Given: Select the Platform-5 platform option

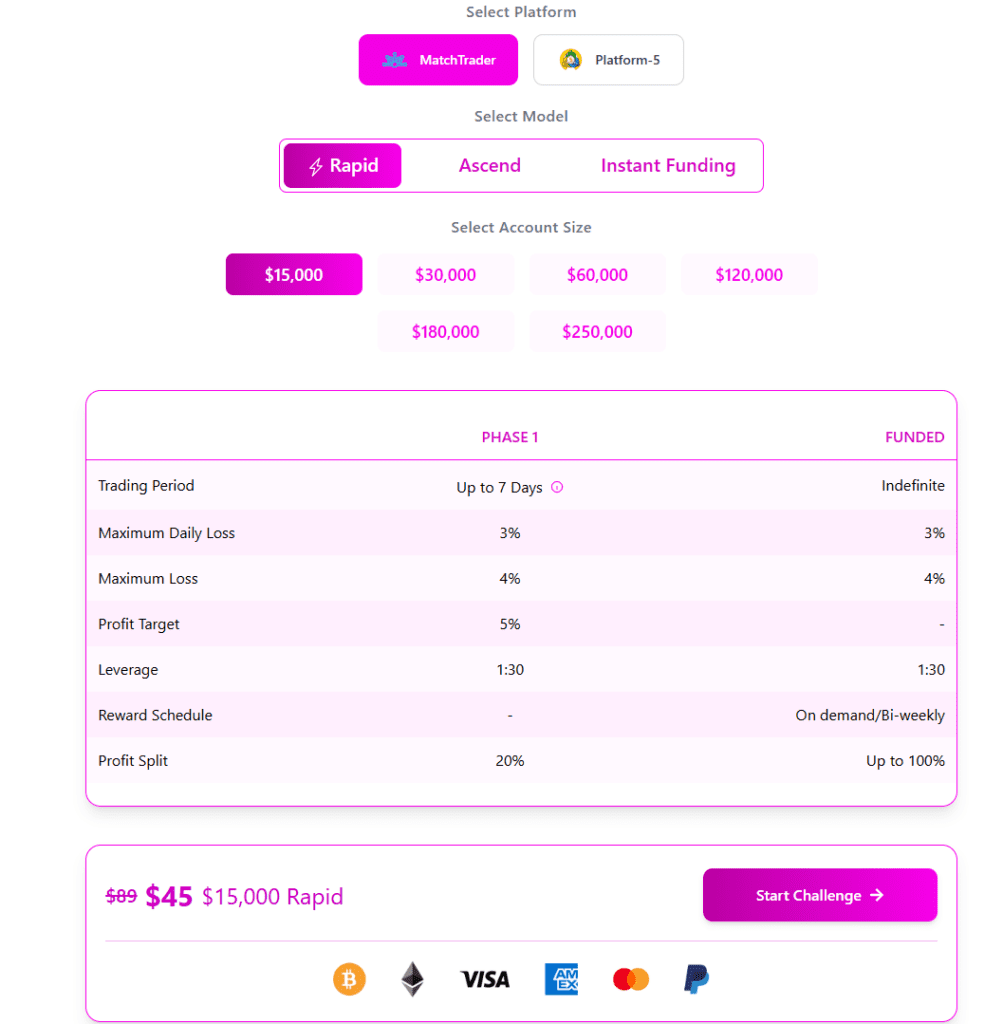Looking at the screenshot, I should click(x=609, y=60).
